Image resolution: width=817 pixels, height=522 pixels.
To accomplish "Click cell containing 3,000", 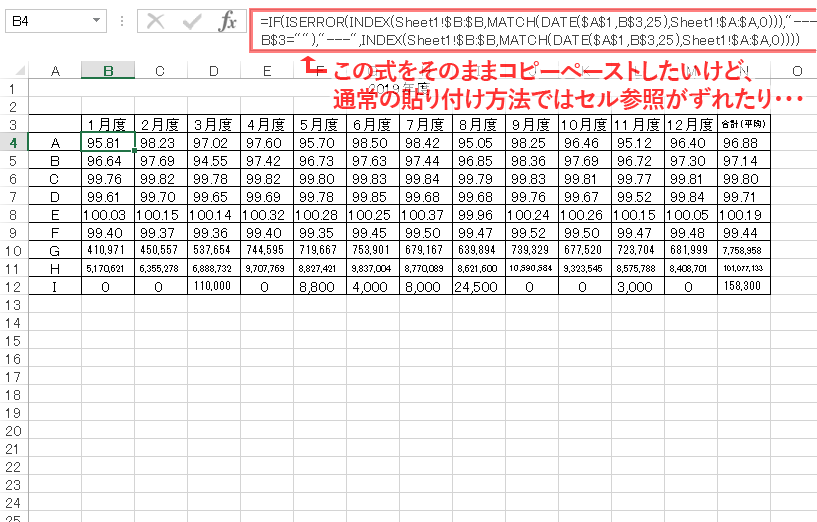I will [638, 287].
